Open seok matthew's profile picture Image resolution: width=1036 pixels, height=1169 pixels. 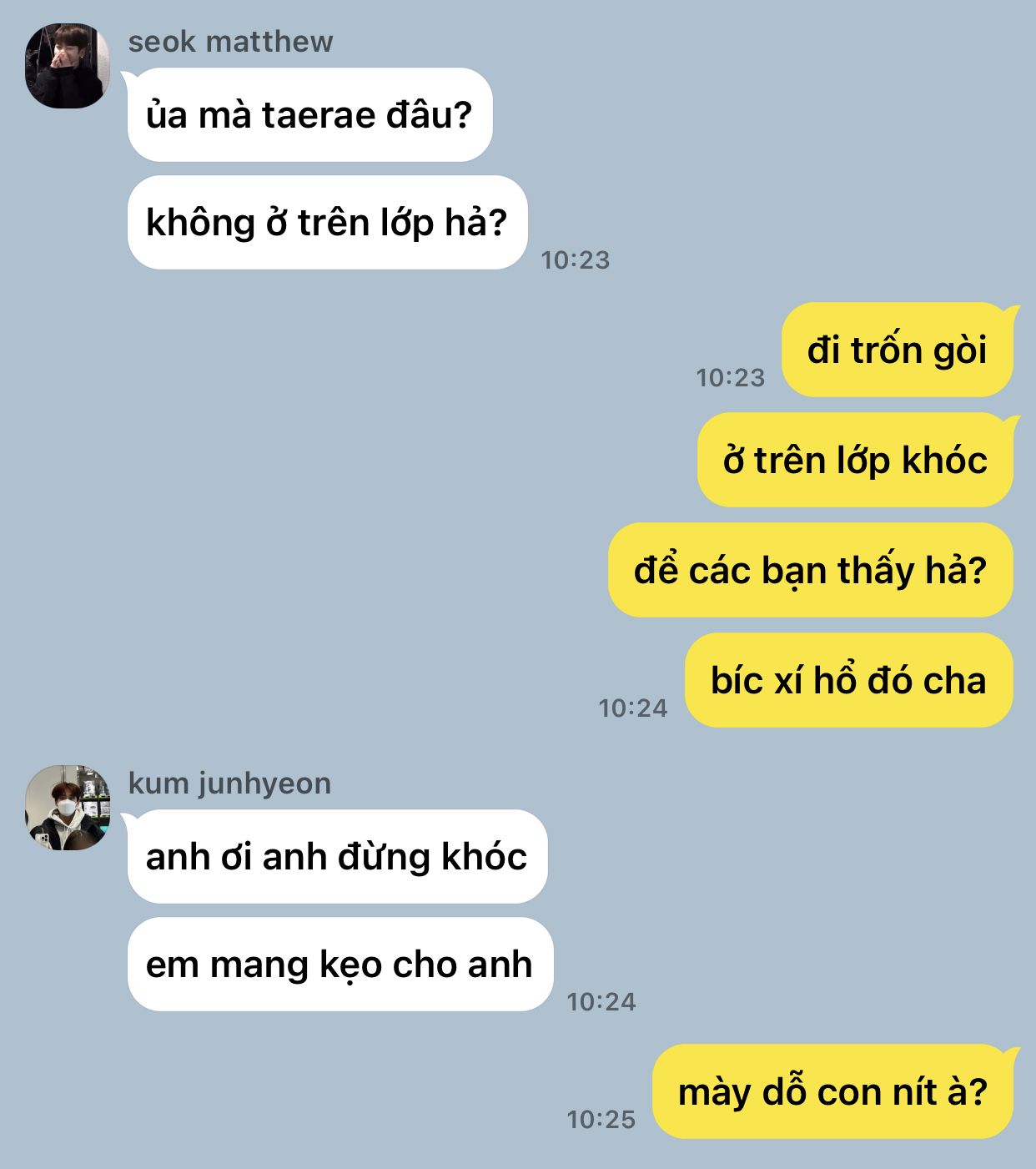click(68, 66)
